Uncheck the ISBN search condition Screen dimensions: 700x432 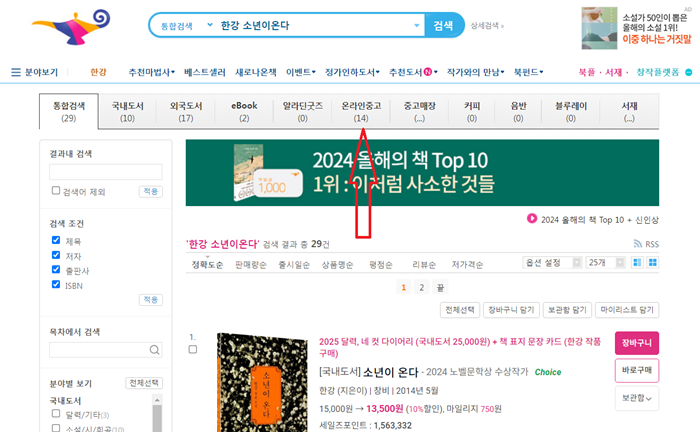(56, 284)
